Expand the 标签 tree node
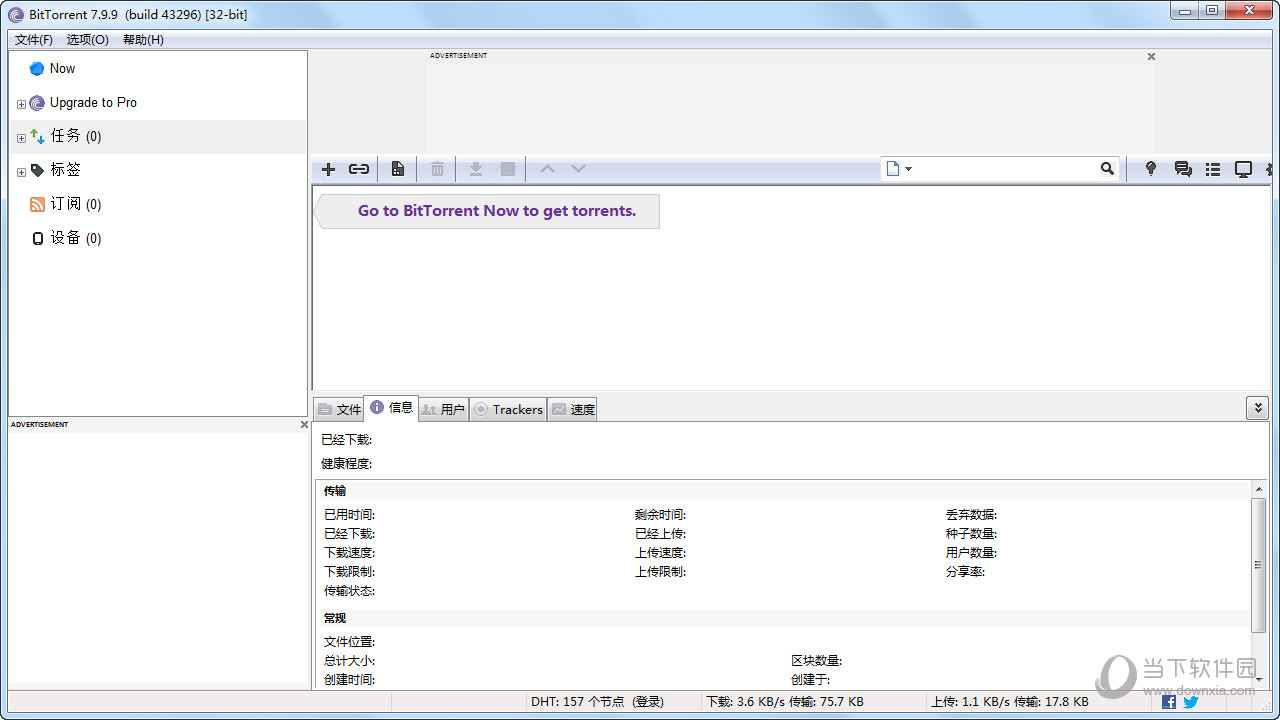 click(x=21, y=172)
